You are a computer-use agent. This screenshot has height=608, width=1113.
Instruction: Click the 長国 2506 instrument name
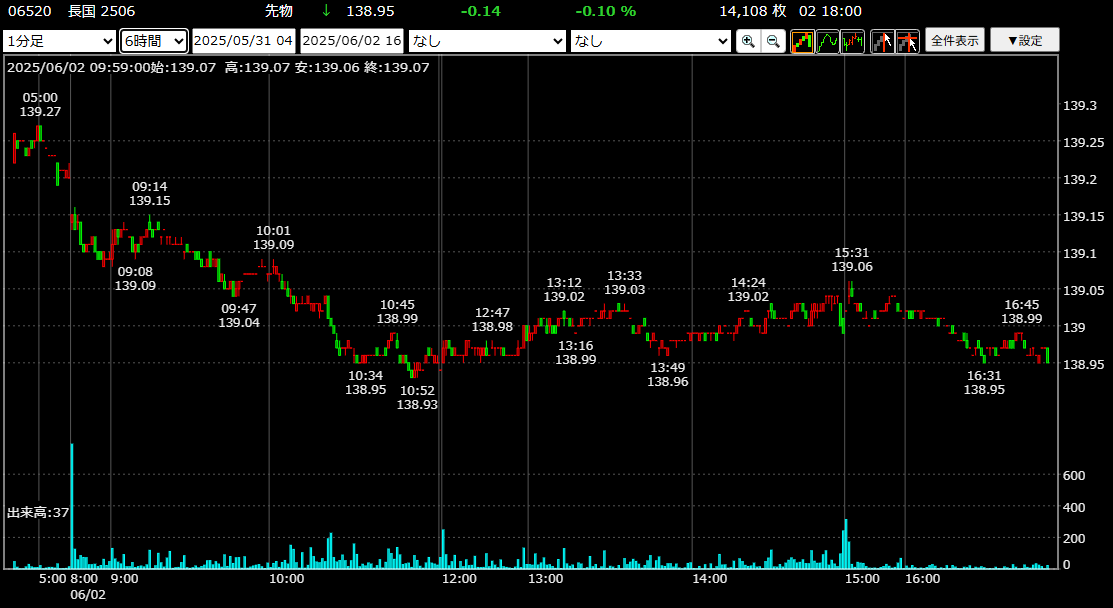[102, 11]
